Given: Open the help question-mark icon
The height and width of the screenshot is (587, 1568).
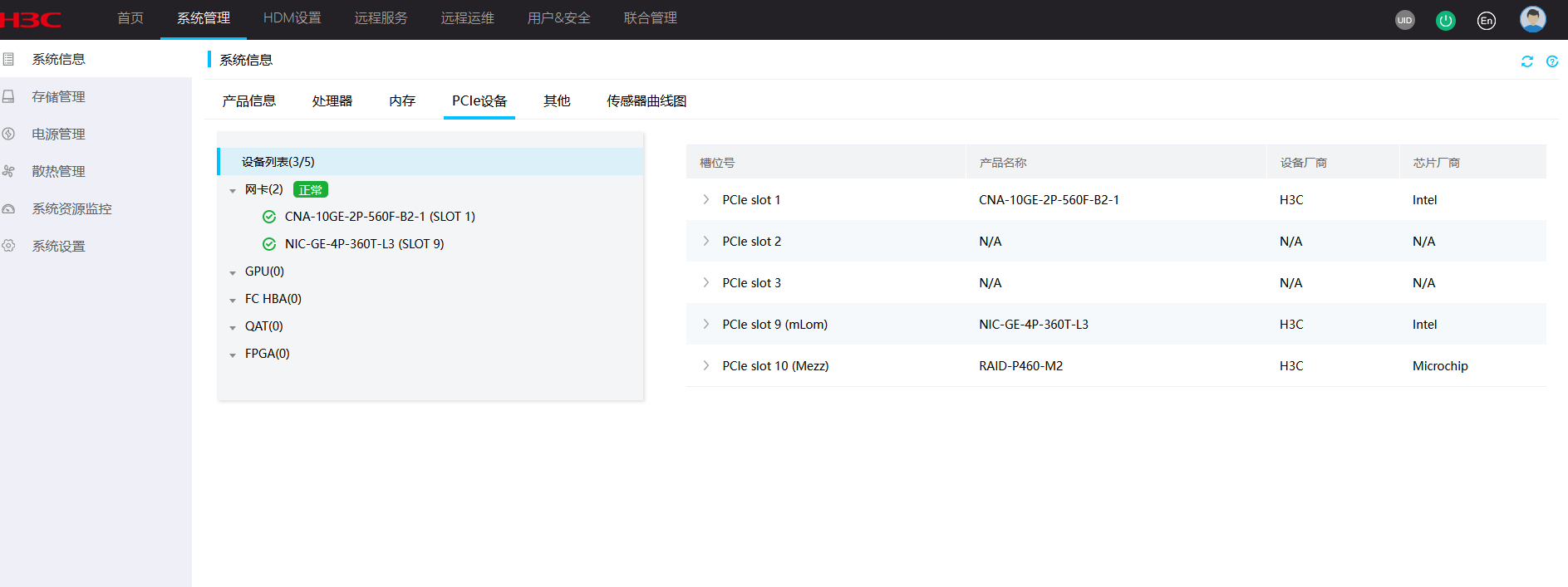Looking at the screenshot, I should [x=1552, y=61].
